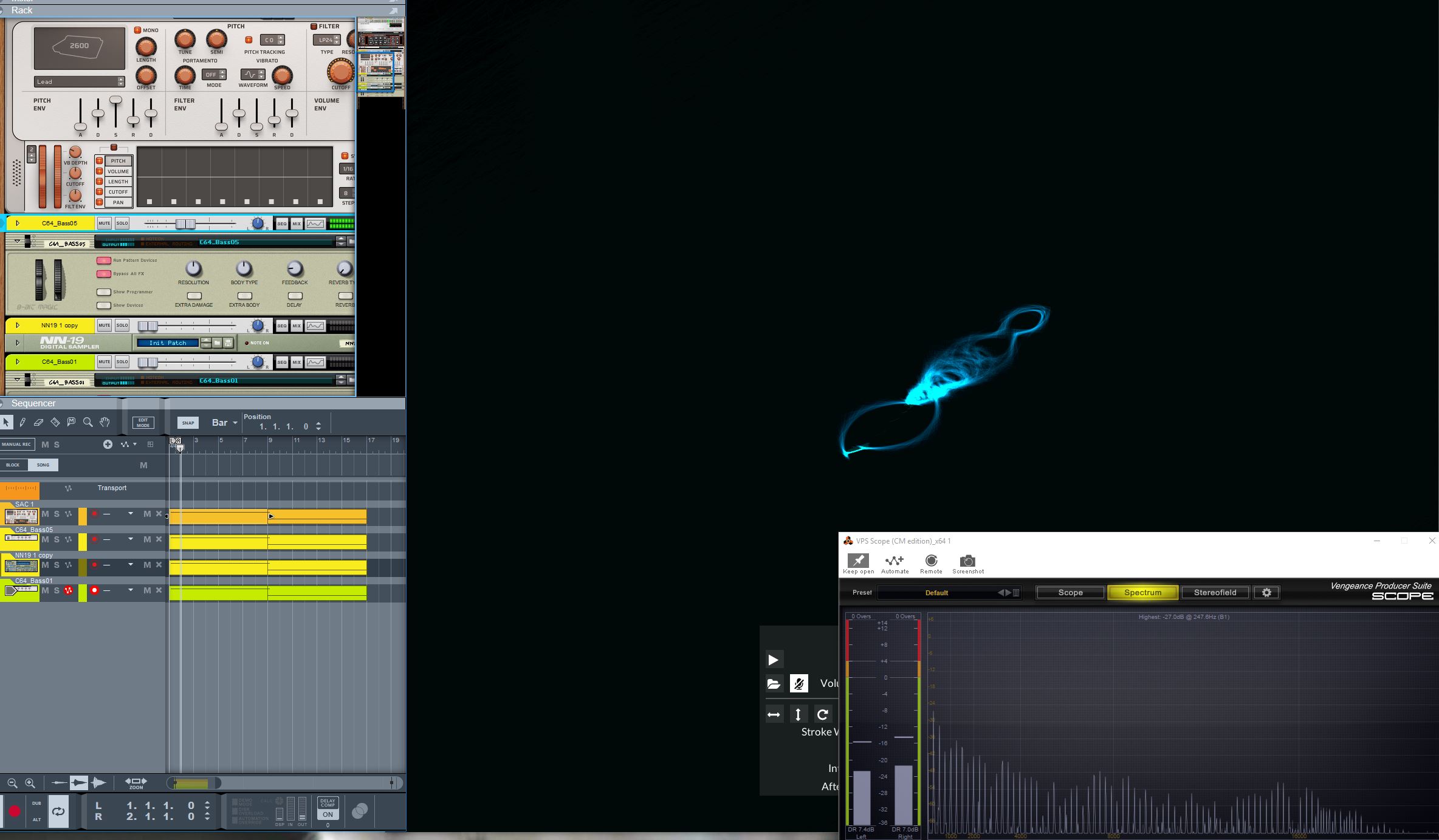Click the sequencer horizontal scrollbar

coord(284,784)
